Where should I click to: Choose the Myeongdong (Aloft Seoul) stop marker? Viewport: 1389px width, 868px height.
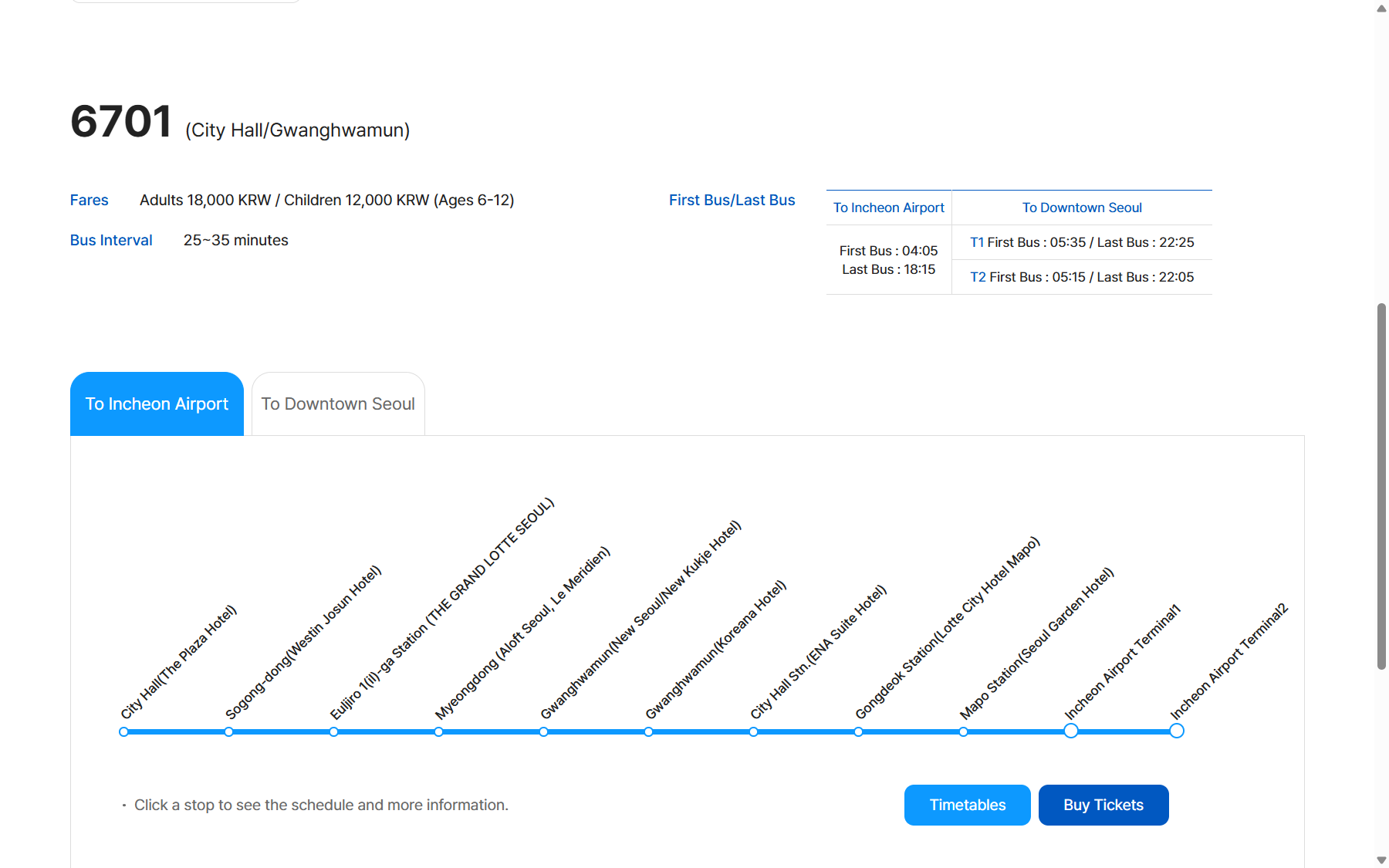coord(438,731)
